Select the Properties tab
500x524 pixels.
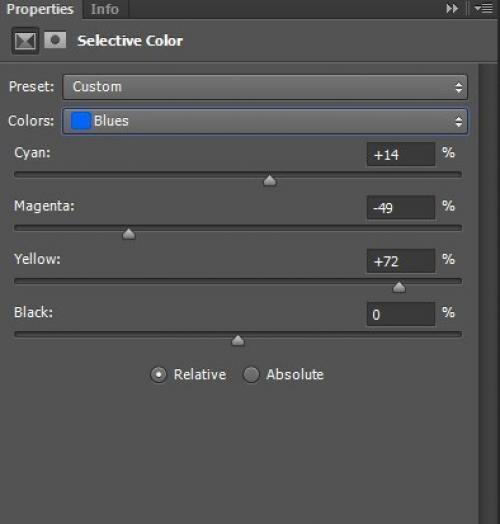(x=40, y=9)
